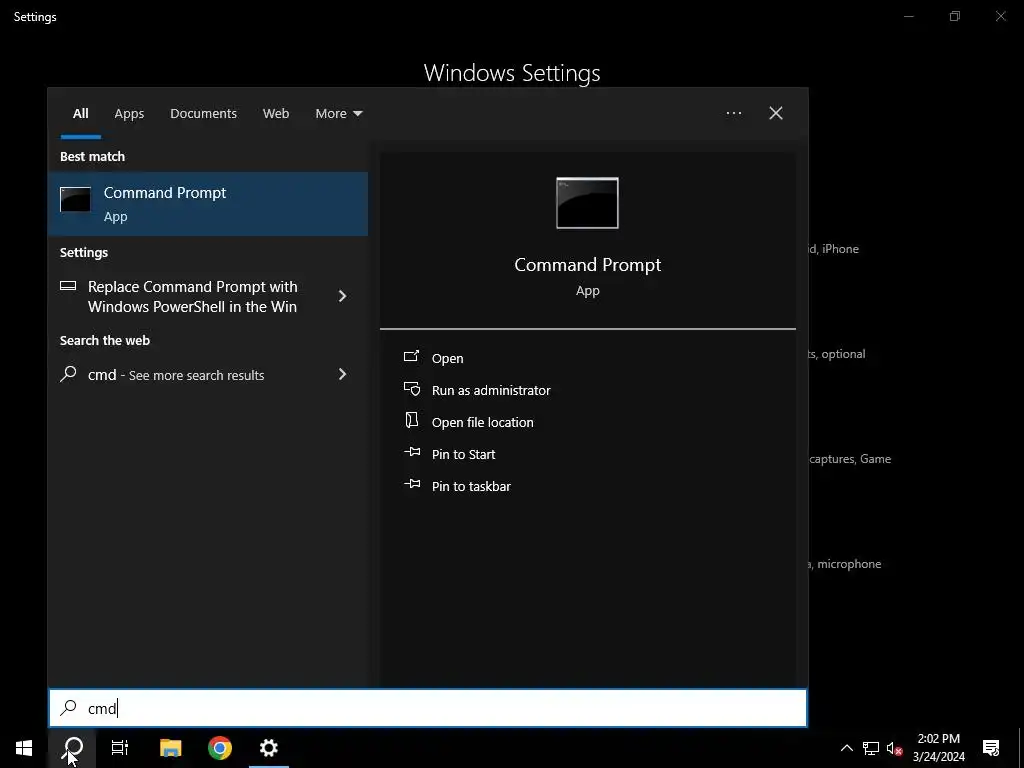The width and height of the screenshot is (1024, 768).
Task: Expand the More filter dropdown
Action: pyautogui.click(x=338, y=114)
